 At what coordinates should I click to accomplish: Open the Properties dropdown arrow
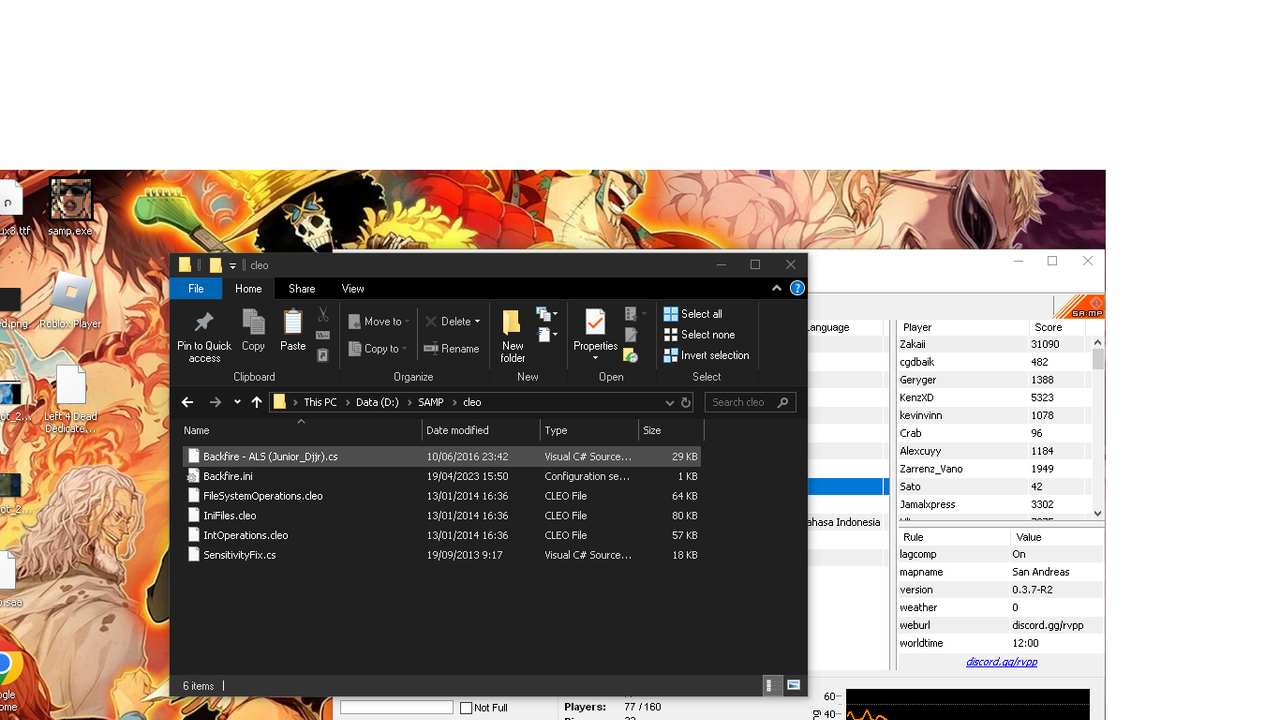tap(595, 358)
